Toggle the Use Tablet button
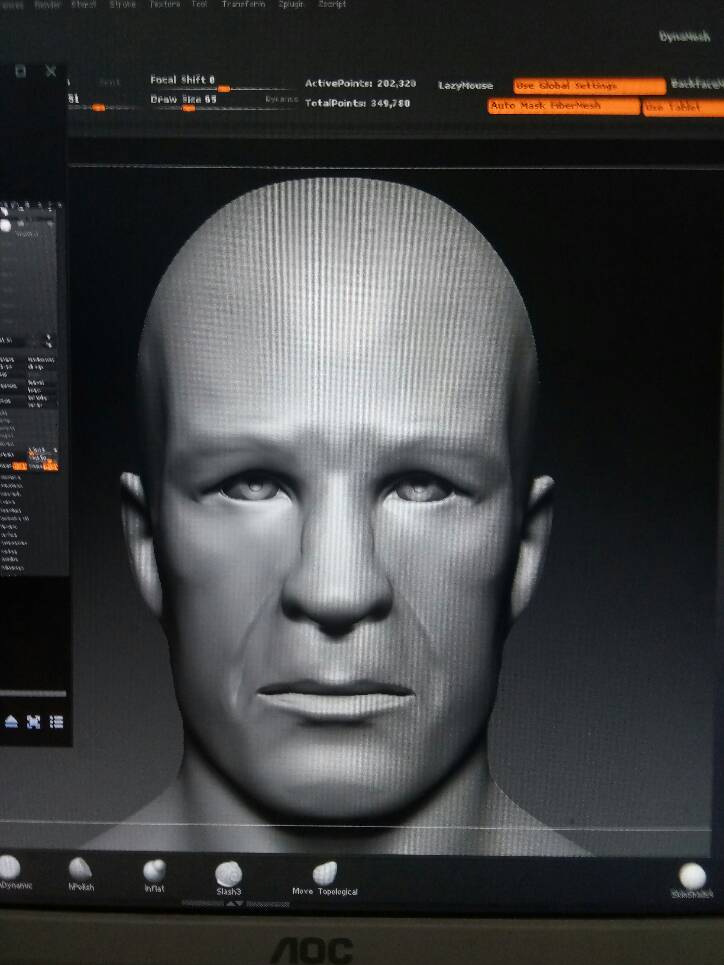The image size is (724, 965). coord(683,108)
